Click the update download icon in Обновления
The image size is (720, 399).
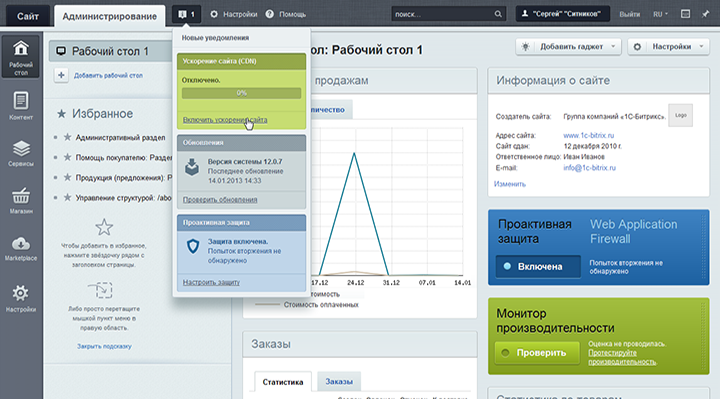coord(192,167)
